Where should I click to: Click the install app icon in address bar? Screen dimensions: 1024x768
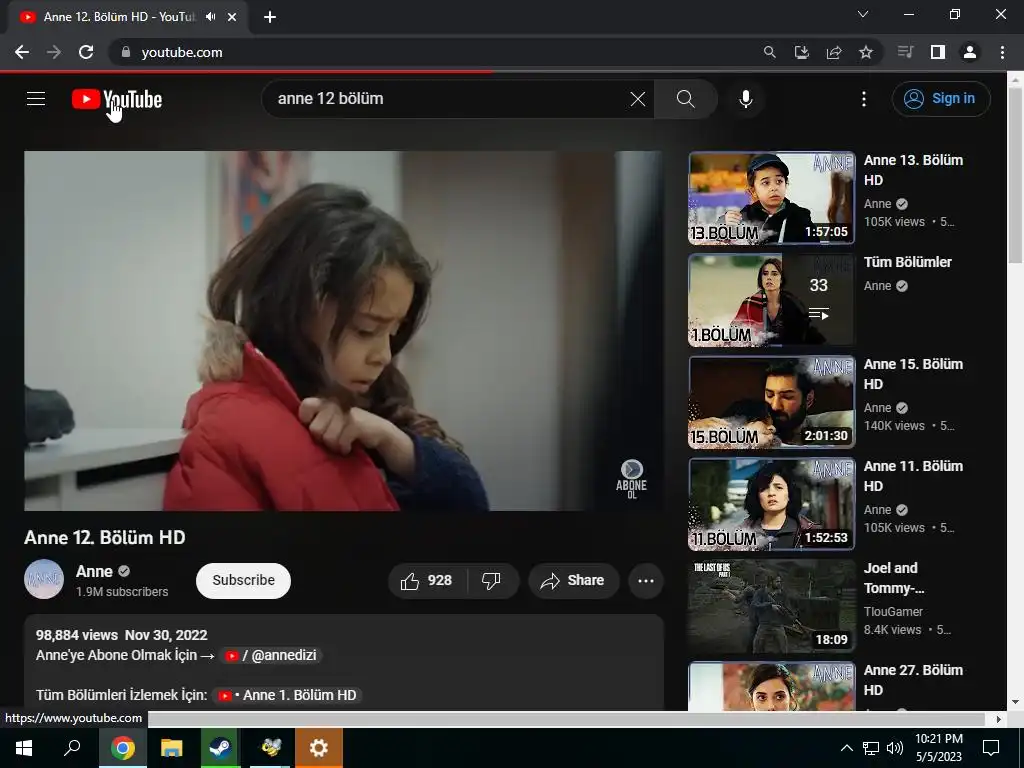click(x=802, y=52)
